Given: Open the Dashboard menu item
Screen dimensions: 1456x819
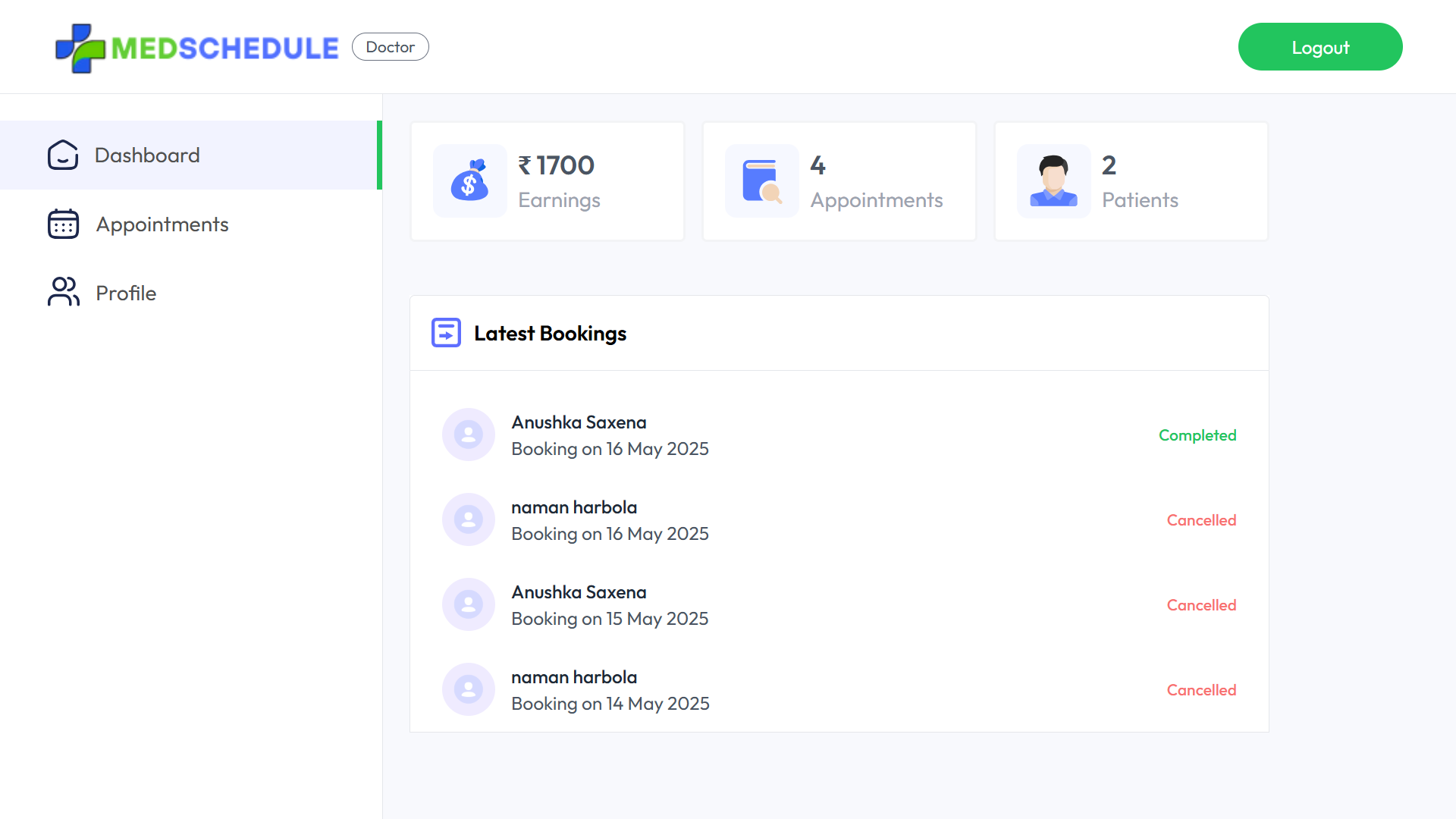Looking at the screenshot, I should pyautogui.click(x=147, y=155).
